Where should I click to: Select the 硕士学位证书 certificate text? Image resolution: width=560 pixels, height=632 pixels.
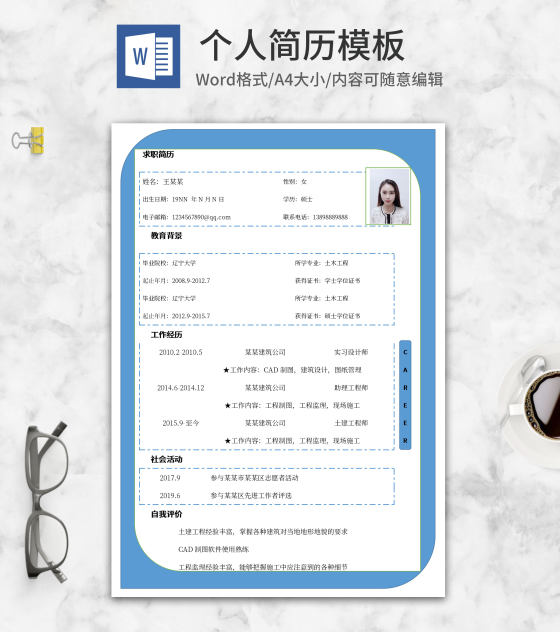coord(342,316)
